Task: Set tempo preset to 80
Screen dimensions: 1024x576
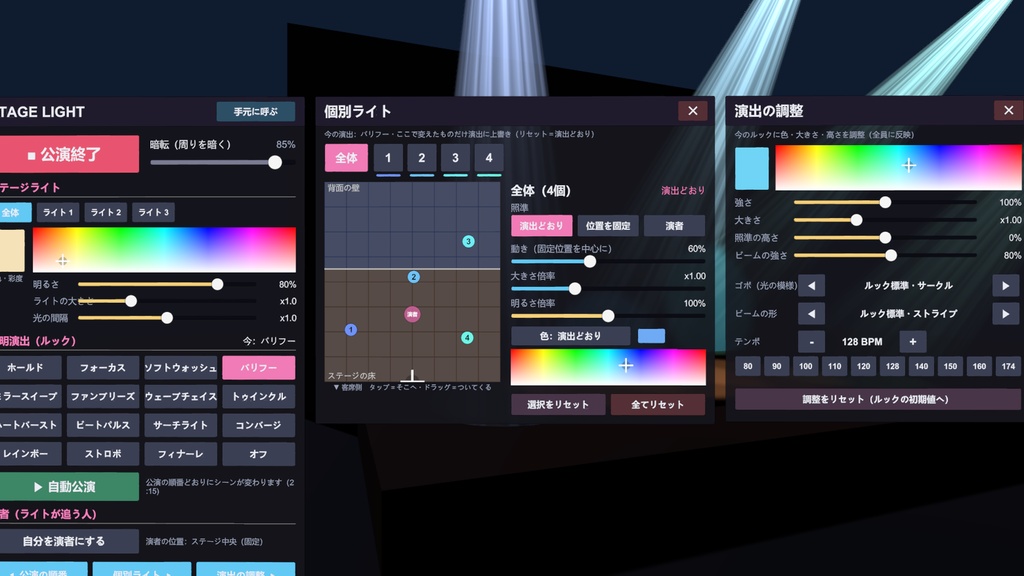Action: tap(747, 366)
